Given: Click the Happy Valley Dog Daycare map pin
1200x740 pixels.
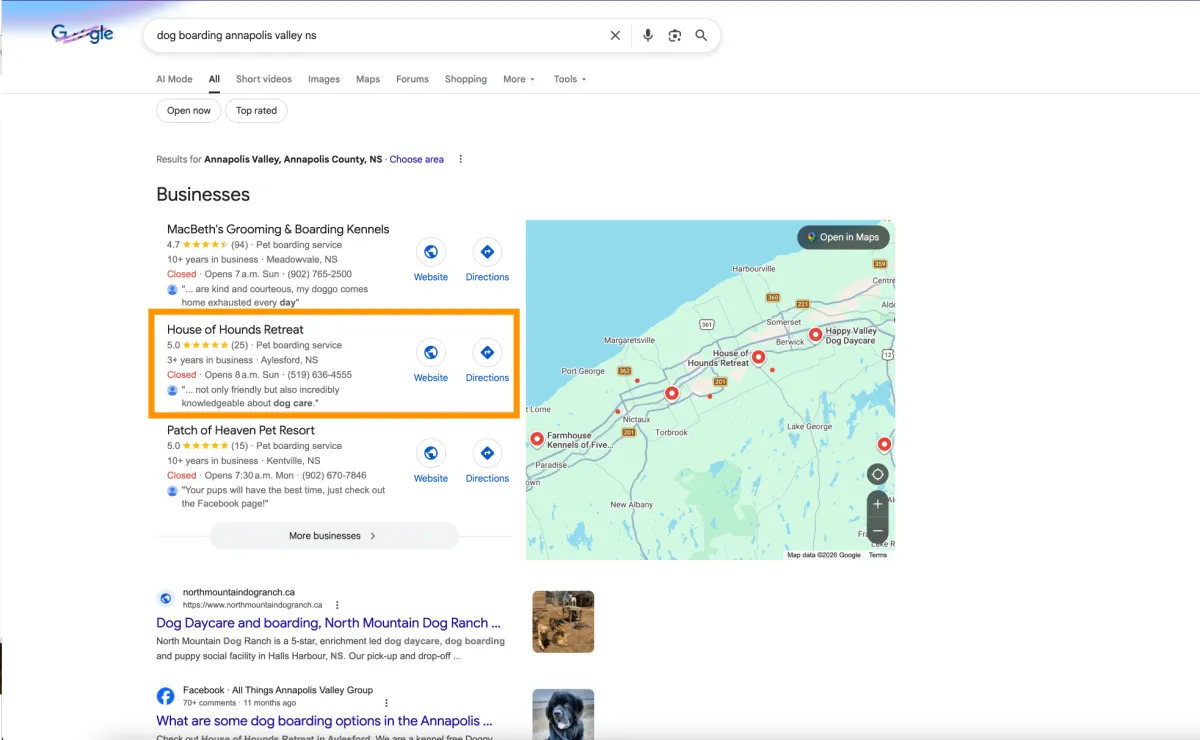Looking at the screenshot, I should [815, 334].
